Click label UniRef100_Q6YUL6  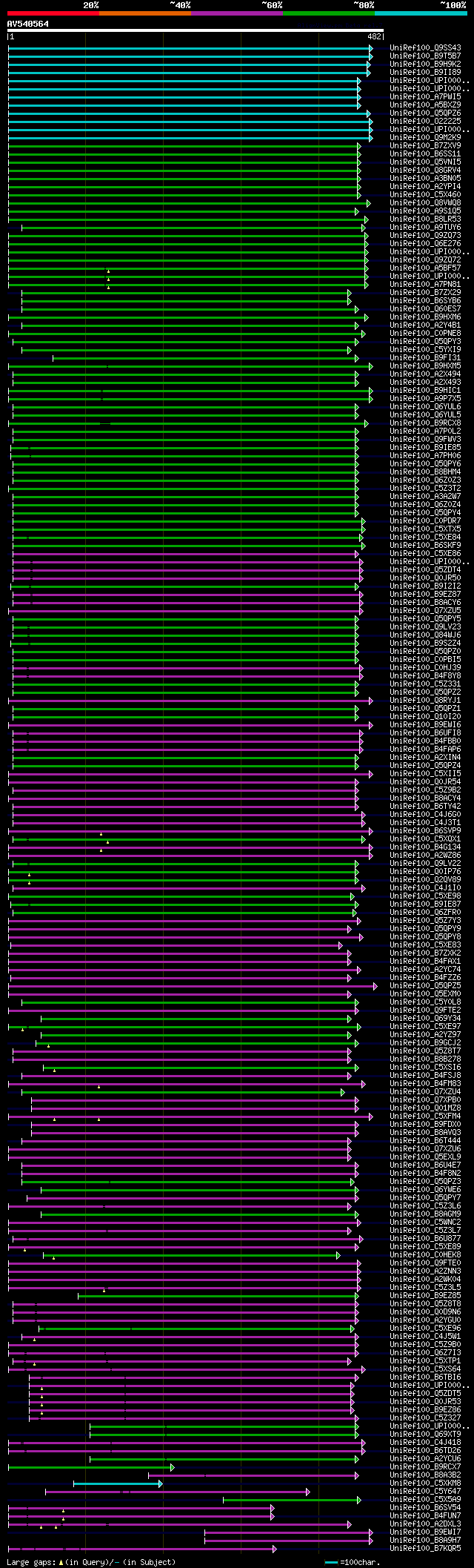[x=425, y=407]
